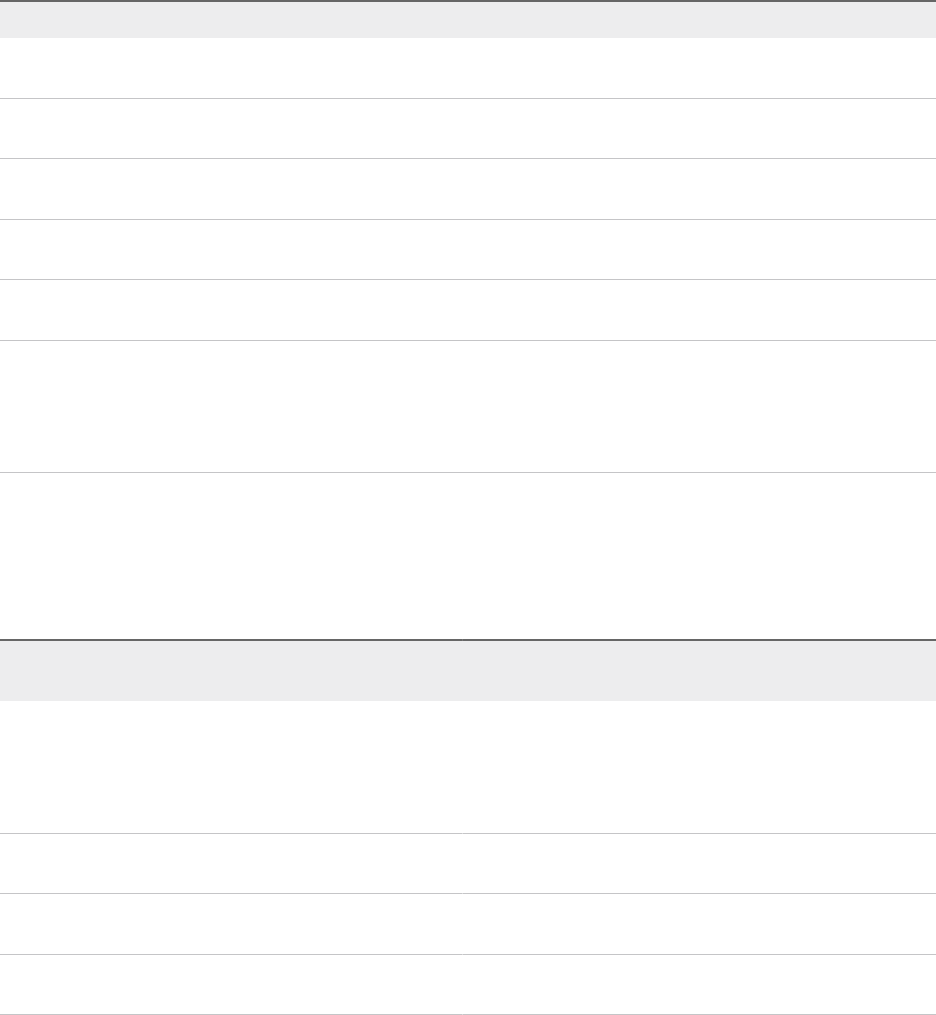Click the left cell of the lower table's second row

click(x=231, y=864)
